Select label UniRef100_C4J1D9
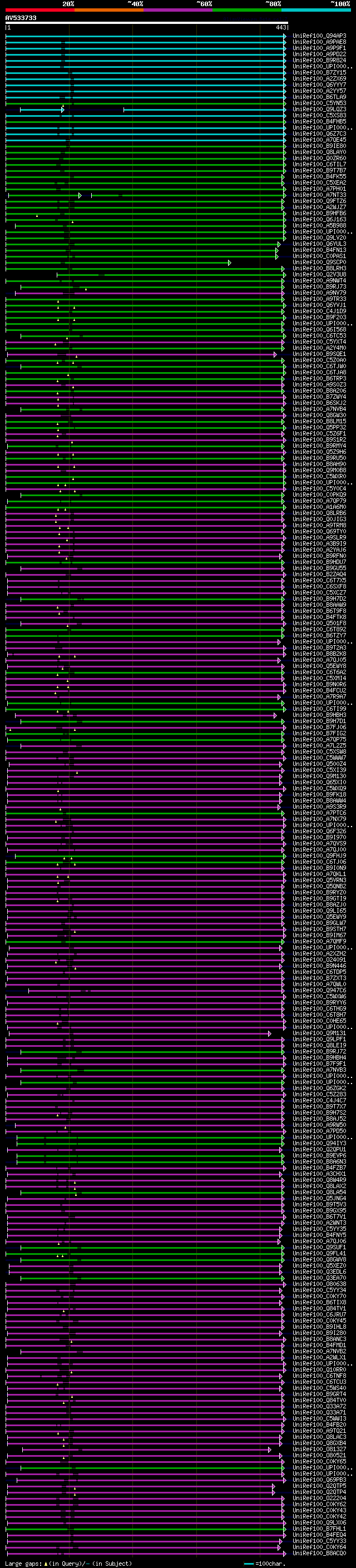The width and height of the screenshot is (356, 1568). 319,311
